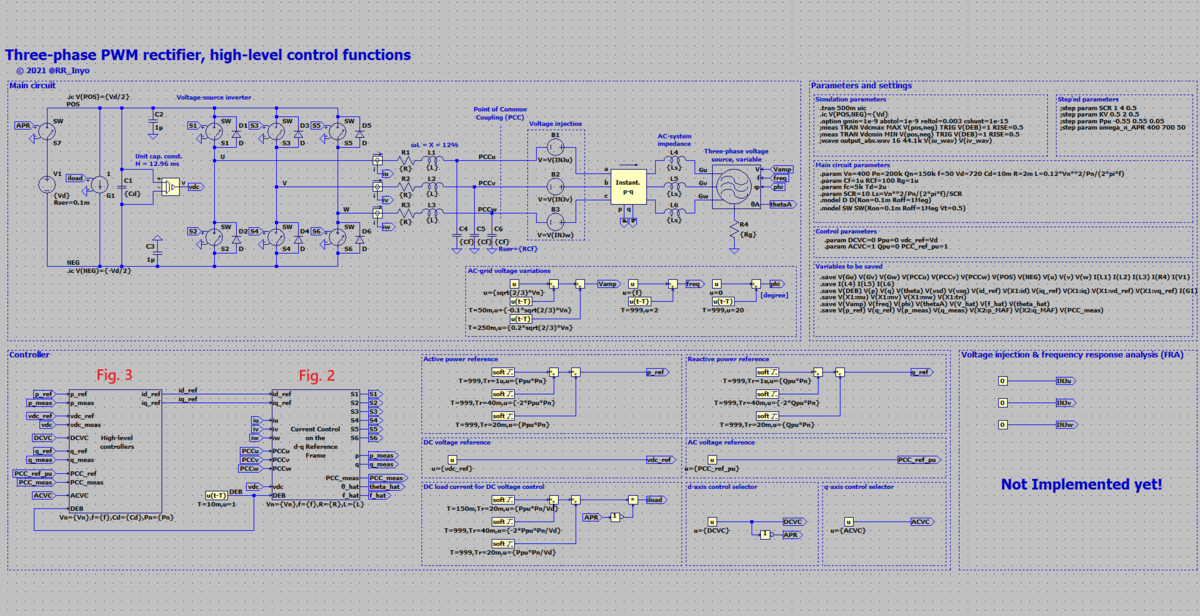Select capacitor C1 labeled {Cd}
Screen dimensions: 1200x616
coord(124,186)
